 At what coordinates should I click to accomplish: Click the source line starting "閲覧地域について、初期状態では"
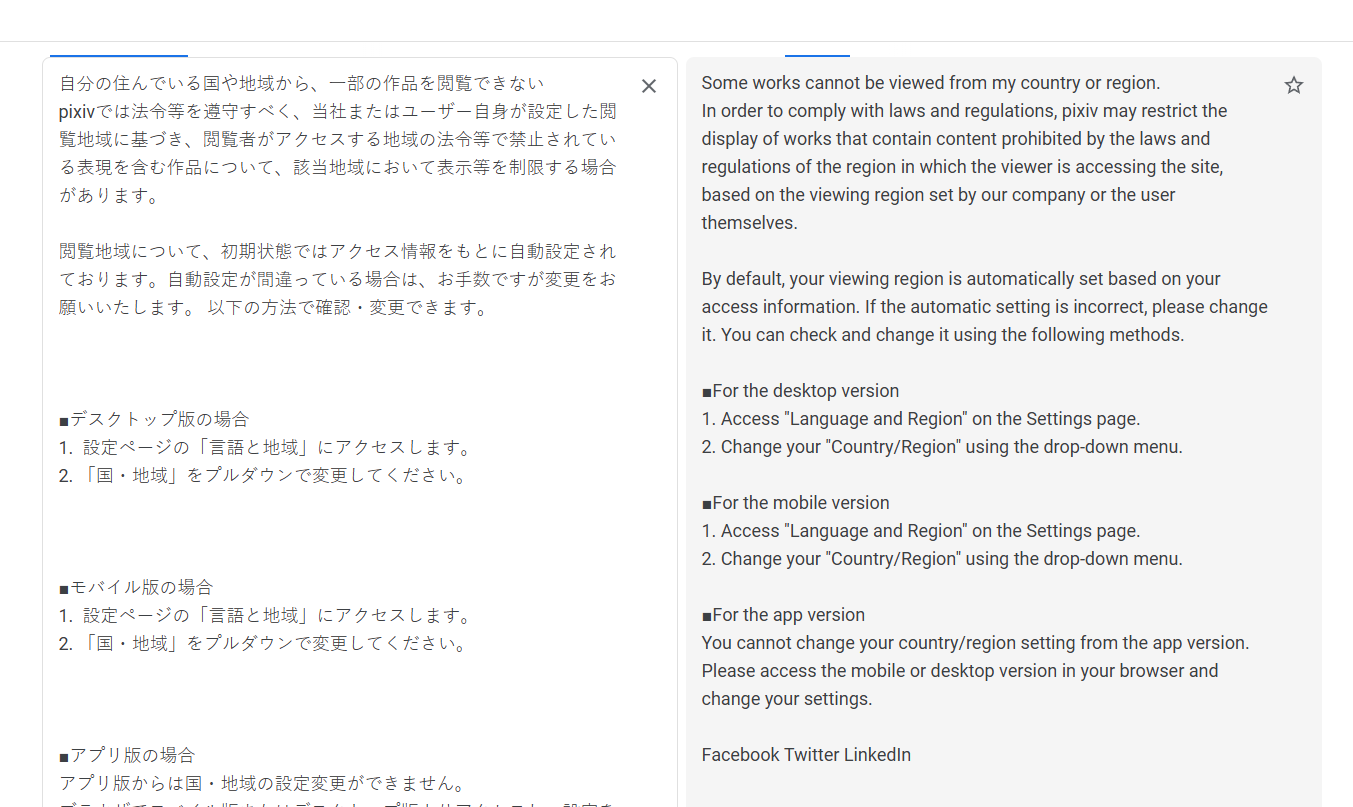[338, 251]
